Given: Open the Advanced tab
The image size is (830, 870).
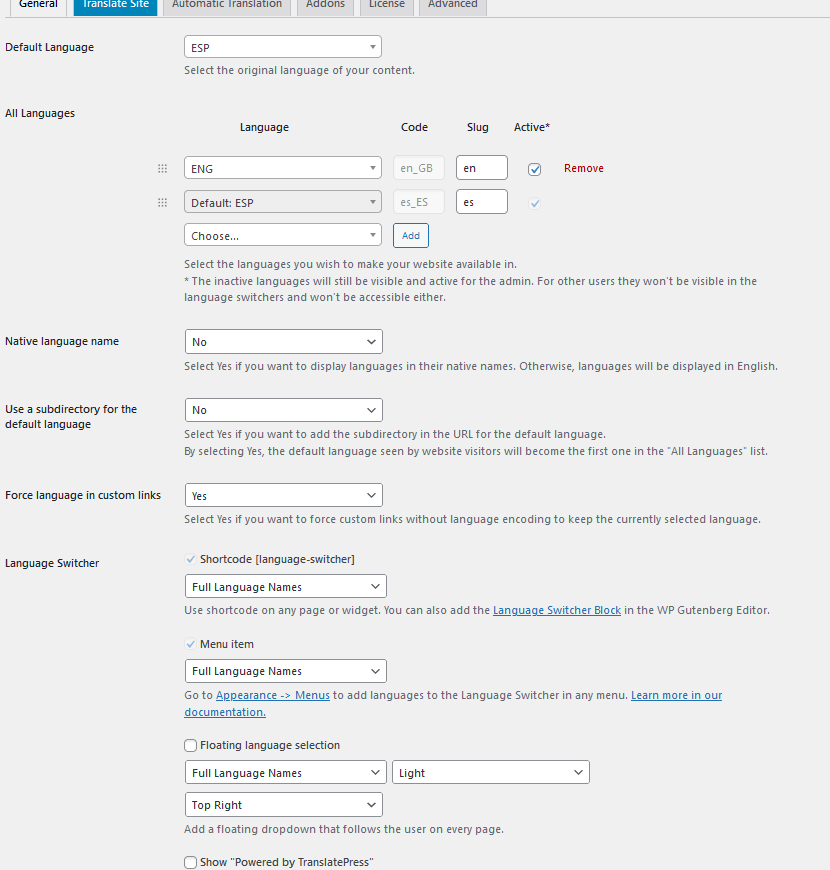Looking at the screenshot, I should pyautogui.click(x=453, y=6).
